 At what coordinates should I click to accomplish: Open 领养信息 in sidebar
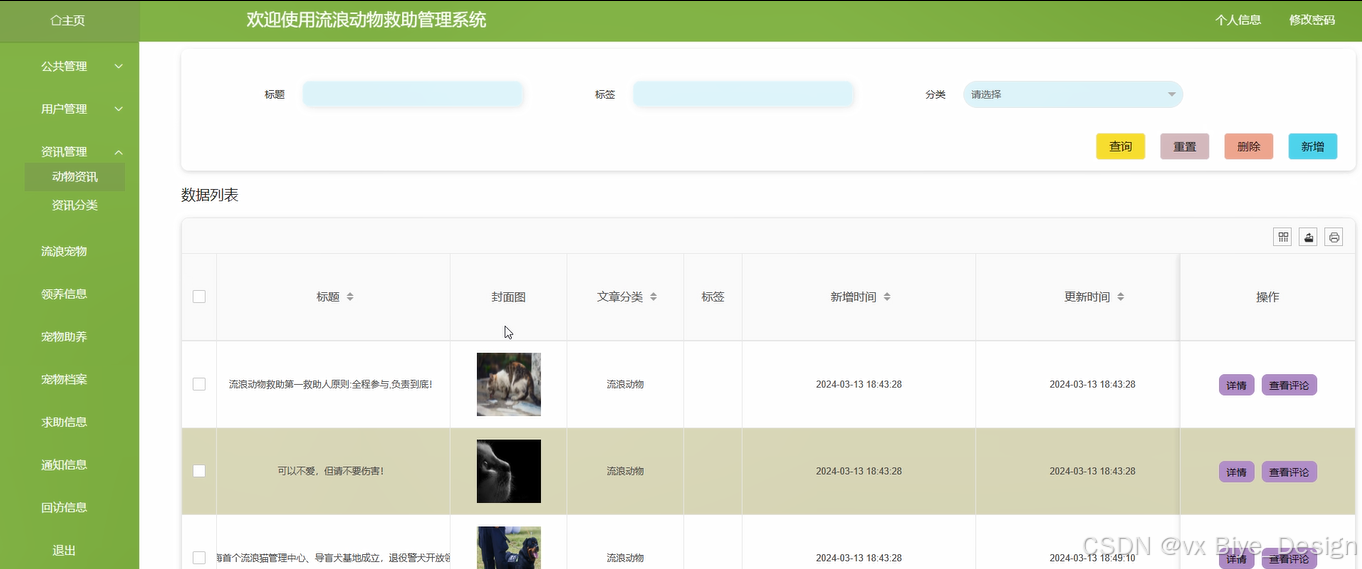(64, 294)
